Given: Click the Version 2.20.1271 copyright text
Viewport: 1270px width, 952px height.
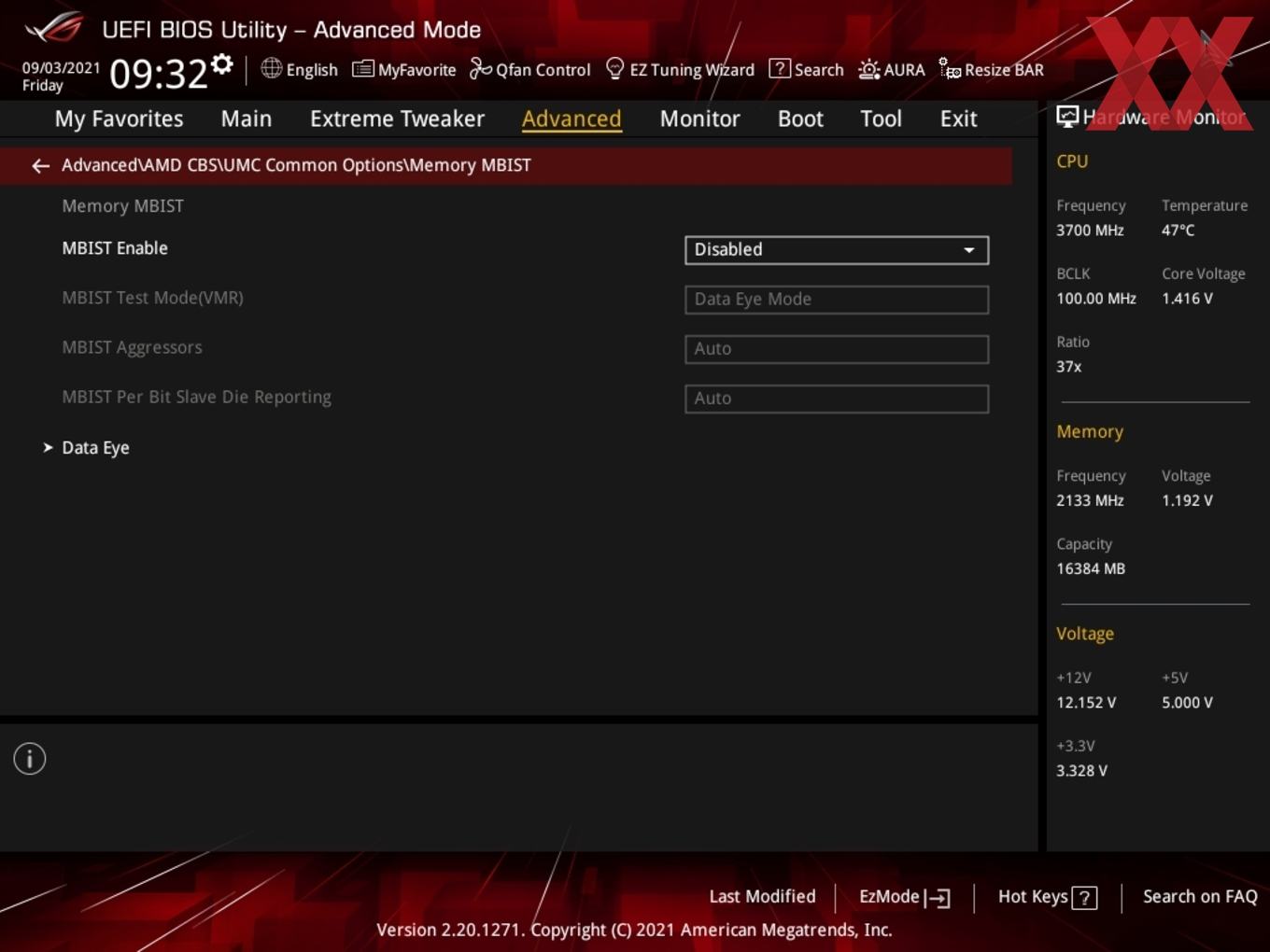Looking at the screenshot, I should [x=634, y=931].
